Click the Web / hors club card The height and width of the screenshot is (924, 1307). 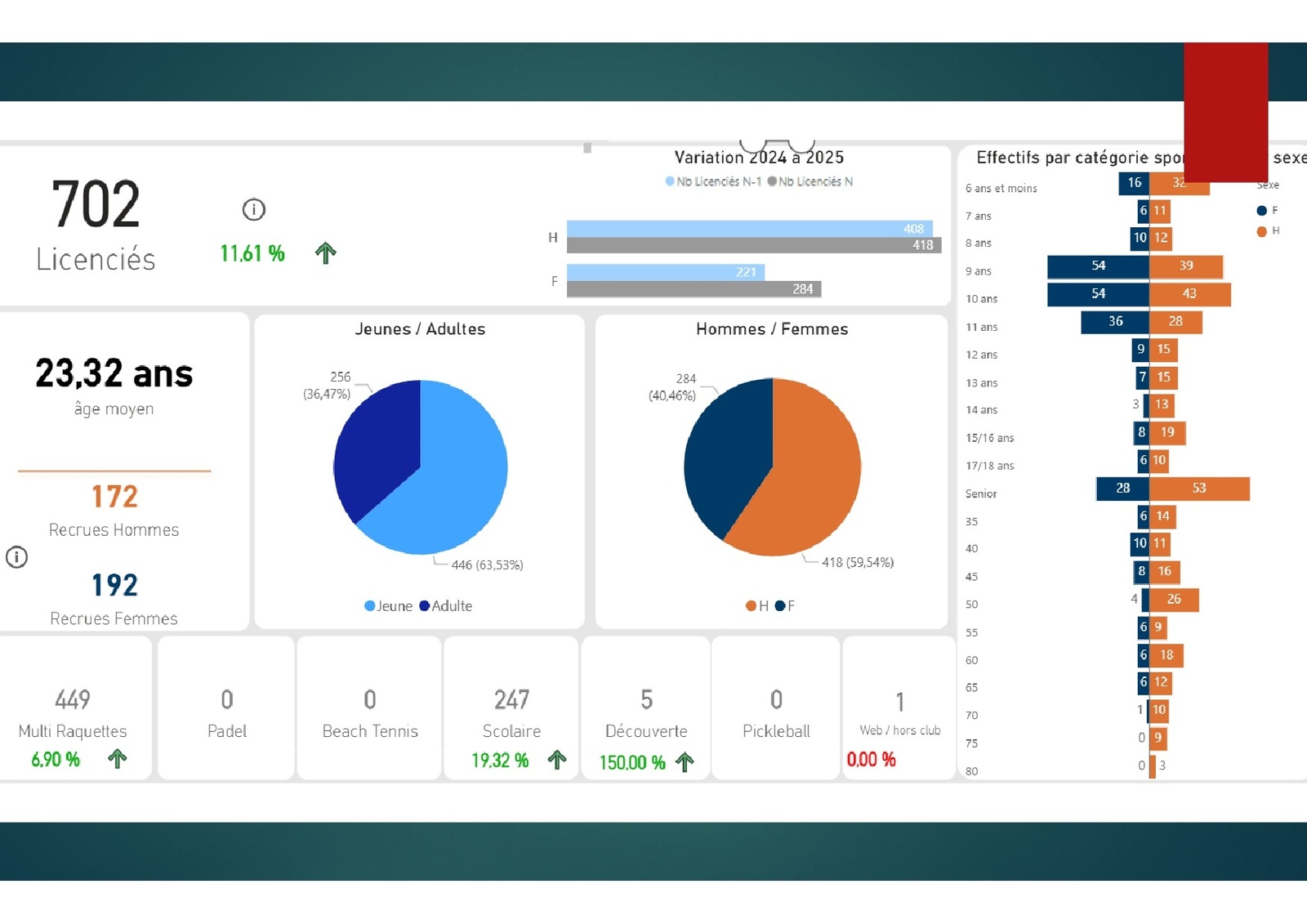[x=899, y=709]
